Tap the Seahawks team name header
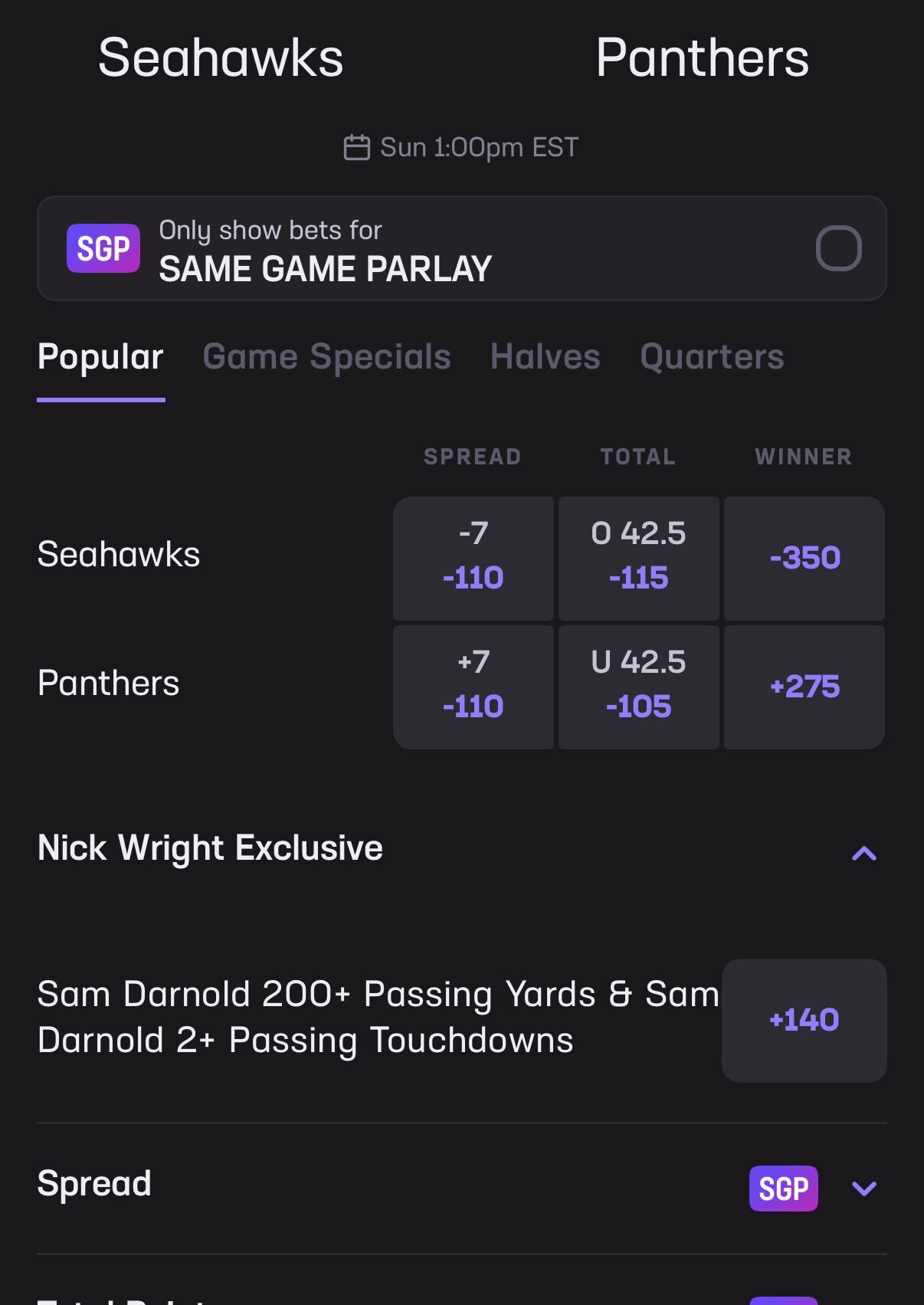The width and height of the screenshot is (924, 1305). click(x=221, y=58)
